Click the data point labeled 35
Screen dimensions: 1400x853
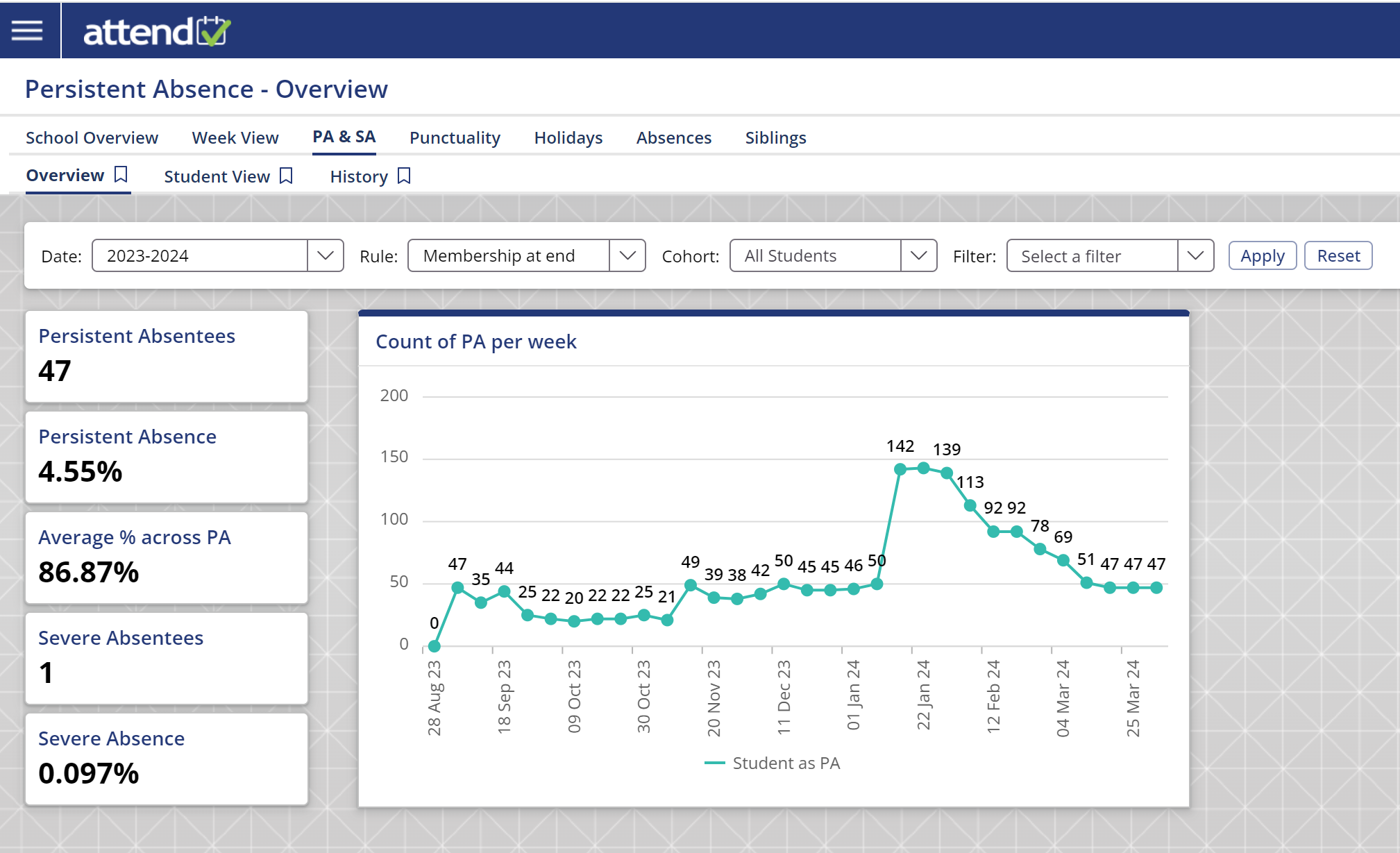(481, 602)
